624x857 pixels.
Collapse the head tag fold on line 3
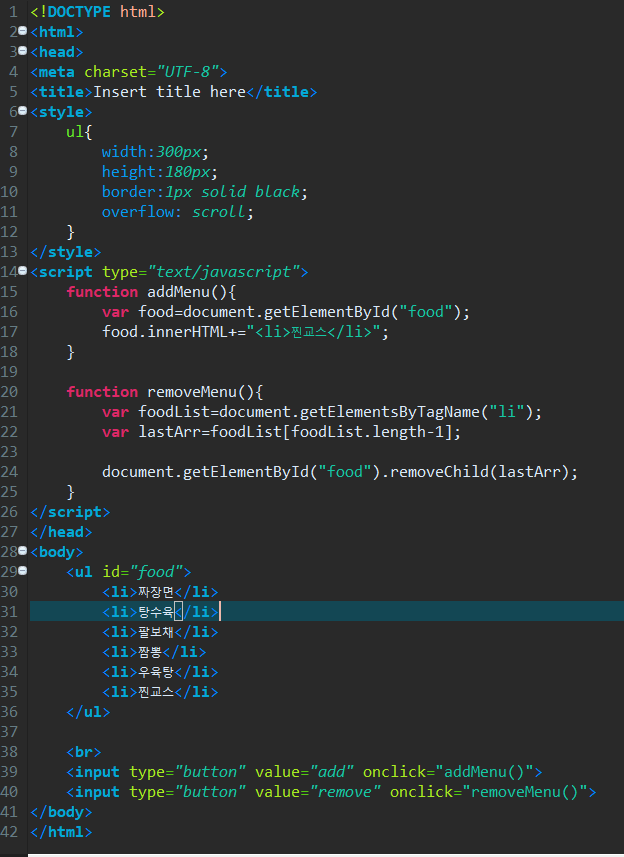click(22, 51)
